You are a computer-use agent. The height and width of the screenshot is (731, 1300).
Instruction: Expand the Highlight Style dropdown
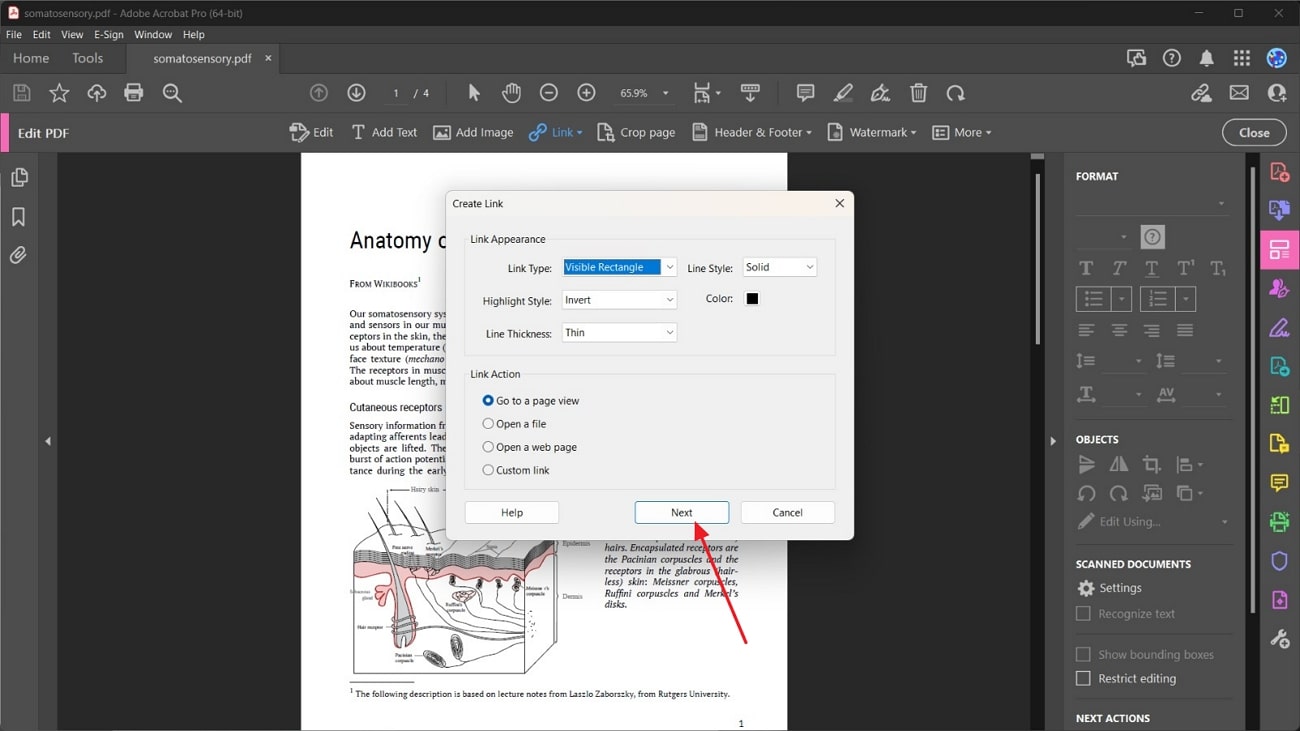[620, 300]
